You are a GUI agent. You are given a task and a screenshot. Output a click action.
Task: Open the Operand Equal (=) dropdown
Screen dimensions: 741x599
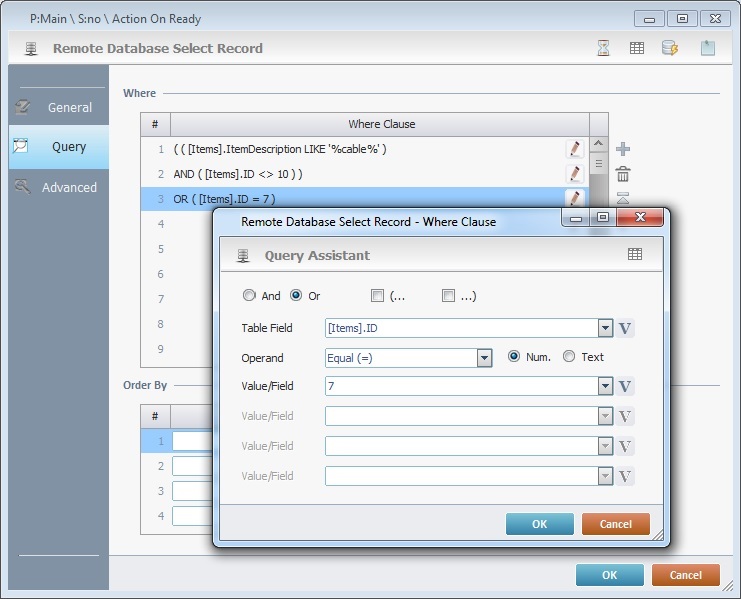(484, 358)
